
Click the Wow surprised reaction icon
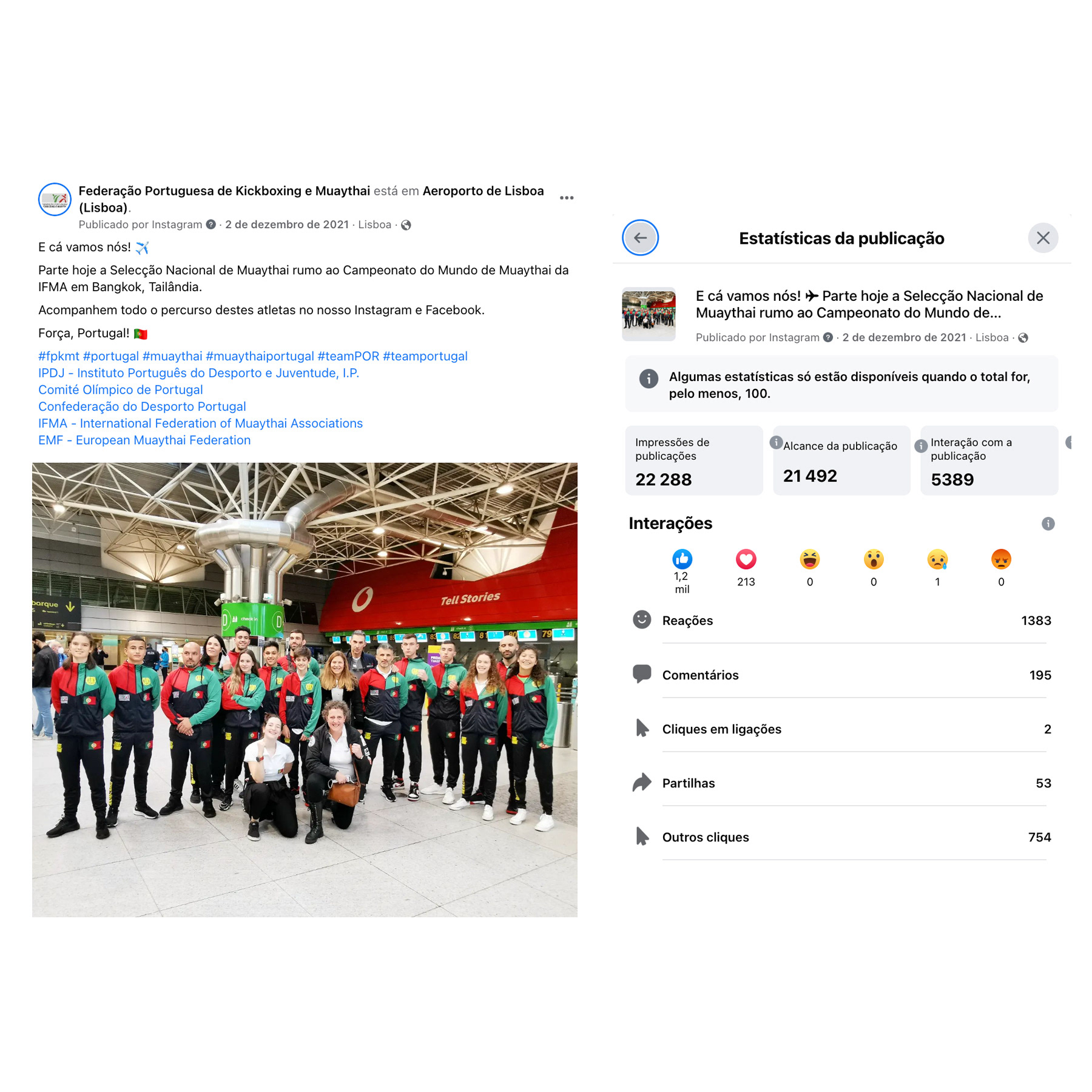[x=873, y=559]
